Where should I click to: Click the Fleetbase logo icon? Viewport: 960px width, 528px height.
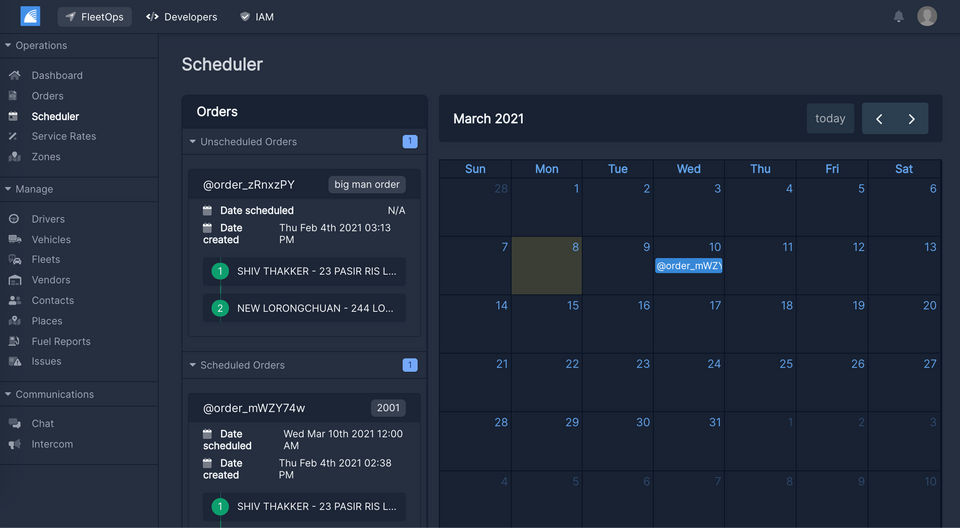pos(30,16)
